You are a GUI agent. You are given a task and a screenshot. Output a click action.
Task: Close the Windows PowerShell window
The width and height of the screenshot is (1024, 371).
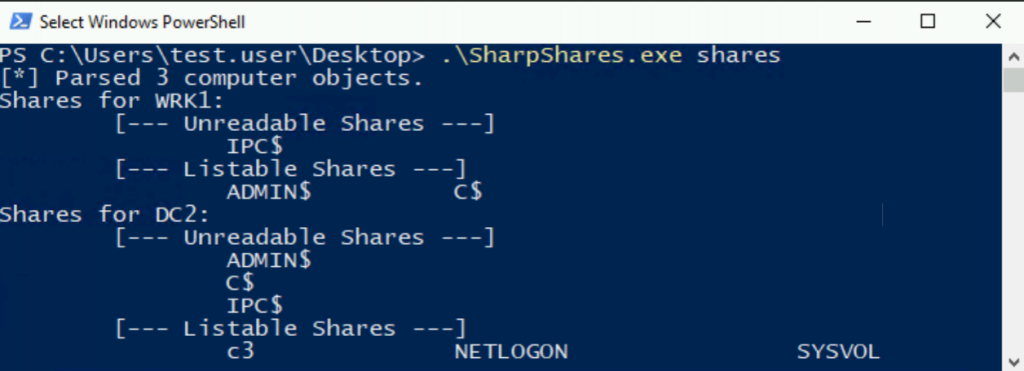pyautogui.click(x=992, y=22)
